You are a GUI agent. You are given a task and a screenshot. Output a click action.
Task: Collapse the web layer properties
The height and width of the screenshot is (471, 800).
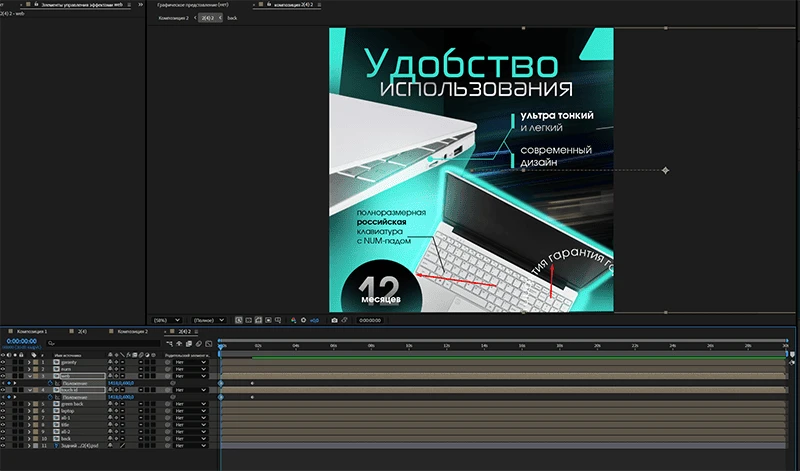30,376
